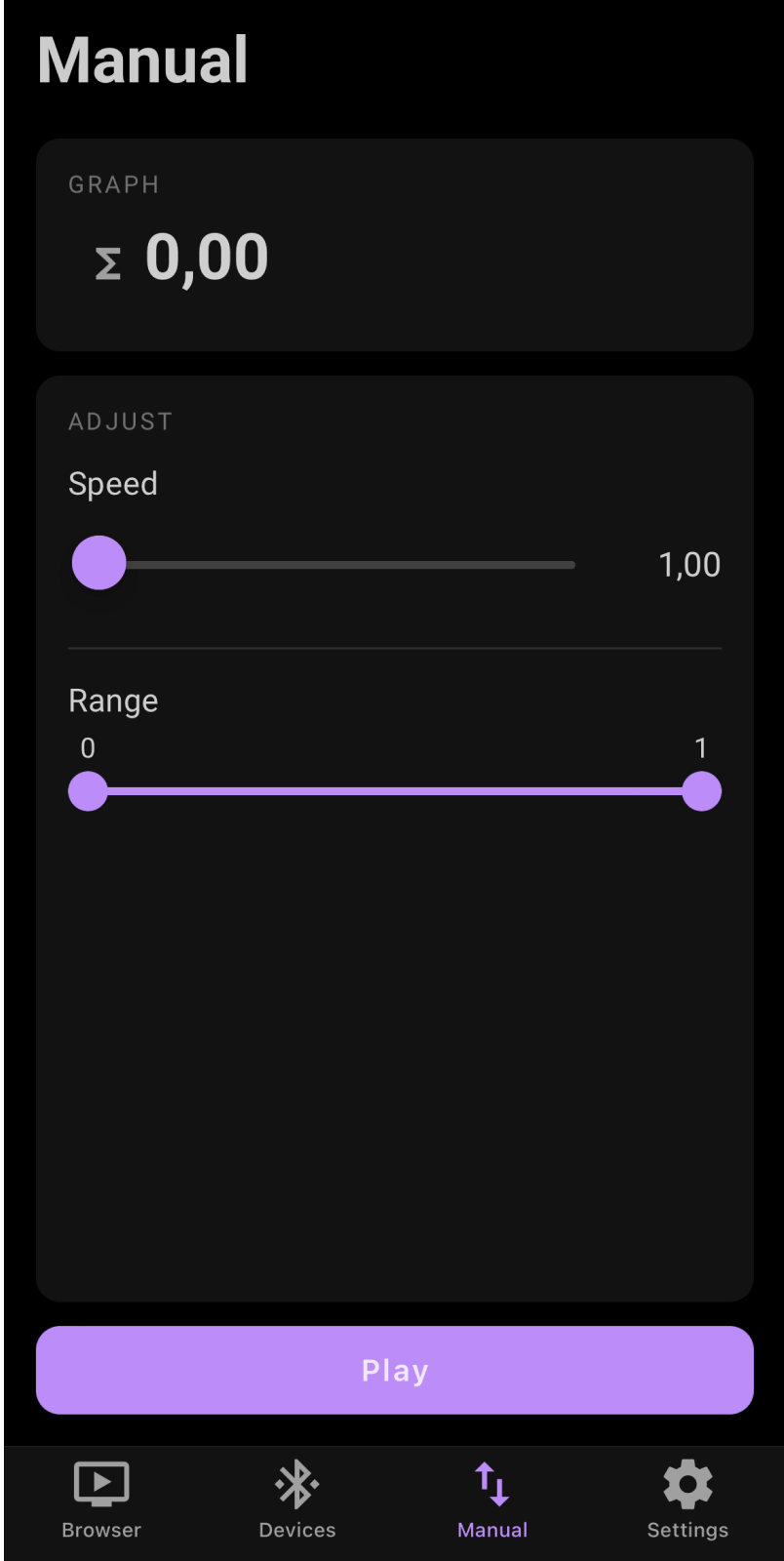Screen dimensions: 784x1561
Task: Click the gray Speed slider track
Action: (x=351, y=565)
